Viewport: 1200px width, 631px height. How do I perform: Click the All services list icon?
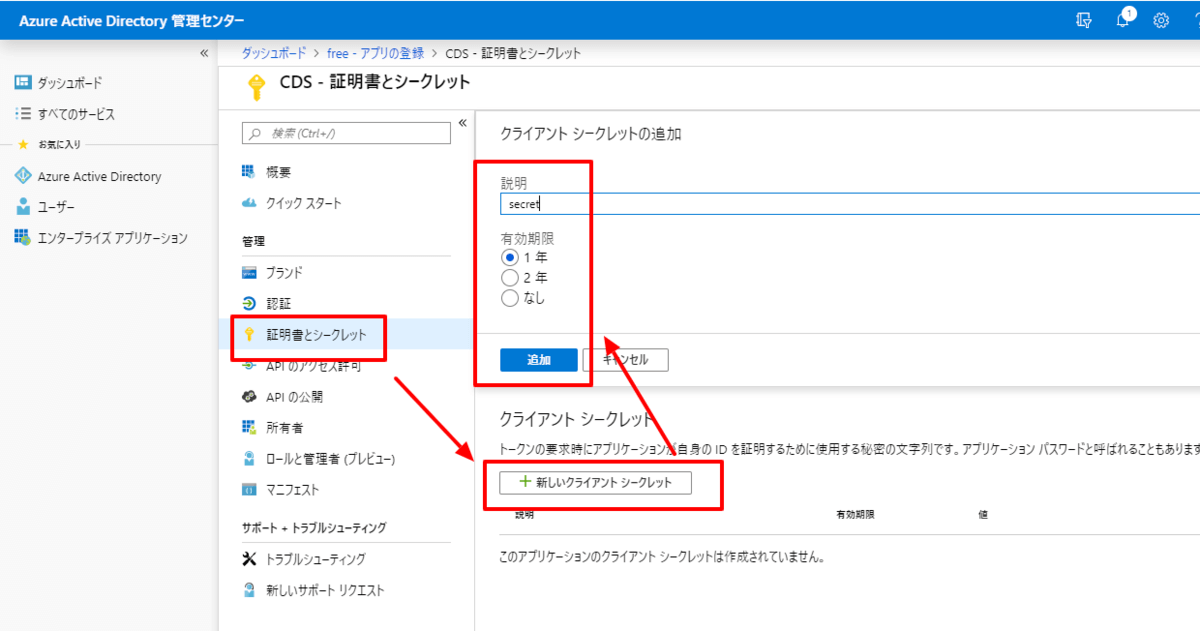[x=22, y=114]
